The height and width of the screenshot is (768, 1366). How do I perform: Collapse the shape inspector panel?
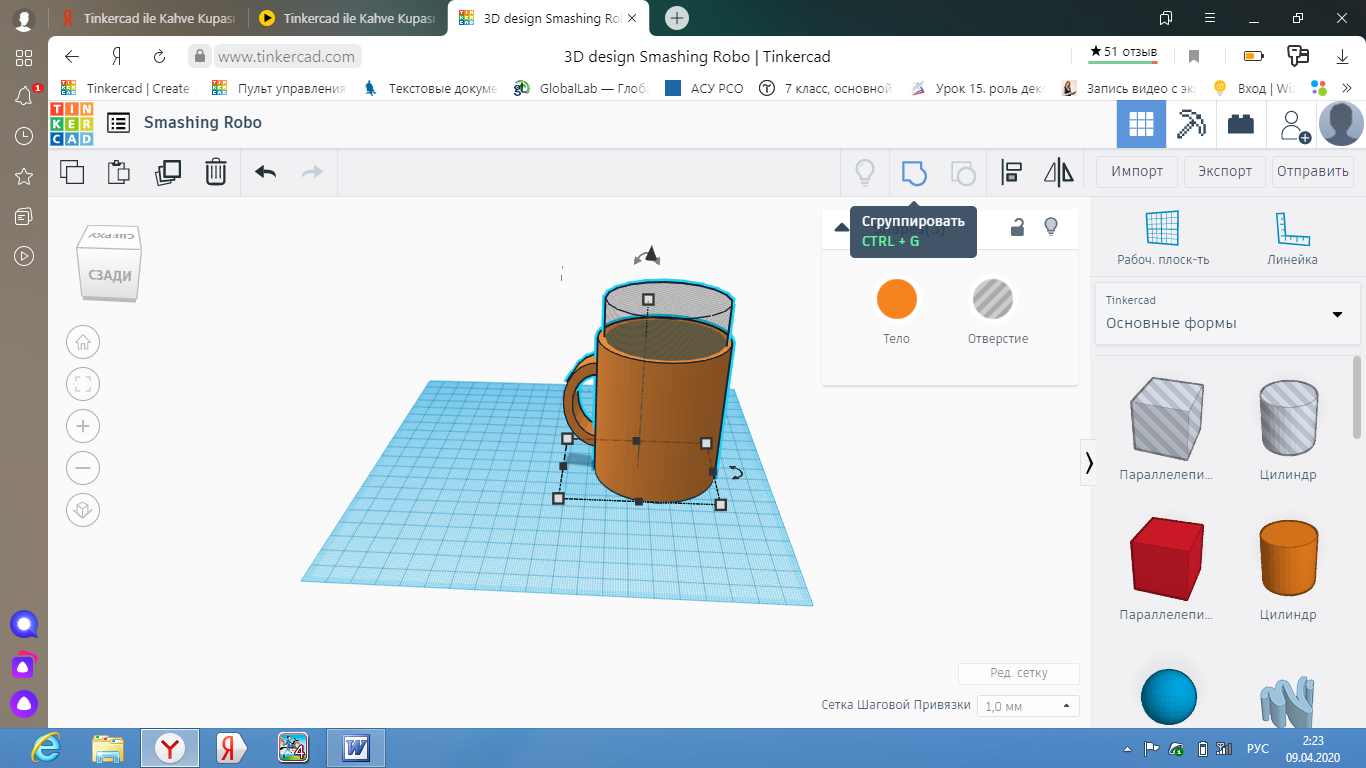point(842,228)
